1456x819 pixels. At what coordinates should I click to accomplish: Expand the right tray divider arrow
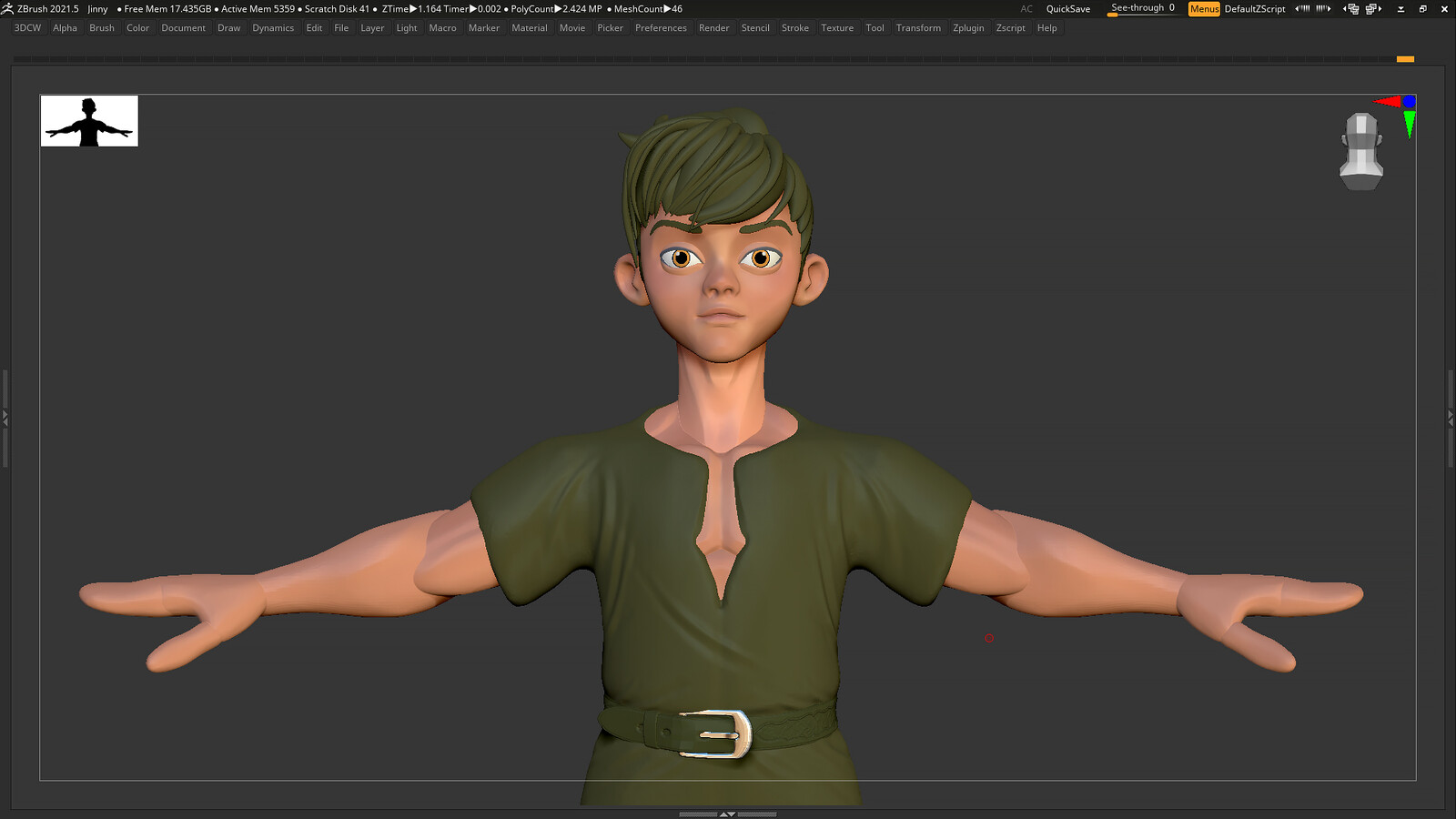[x=1451, y=419]
